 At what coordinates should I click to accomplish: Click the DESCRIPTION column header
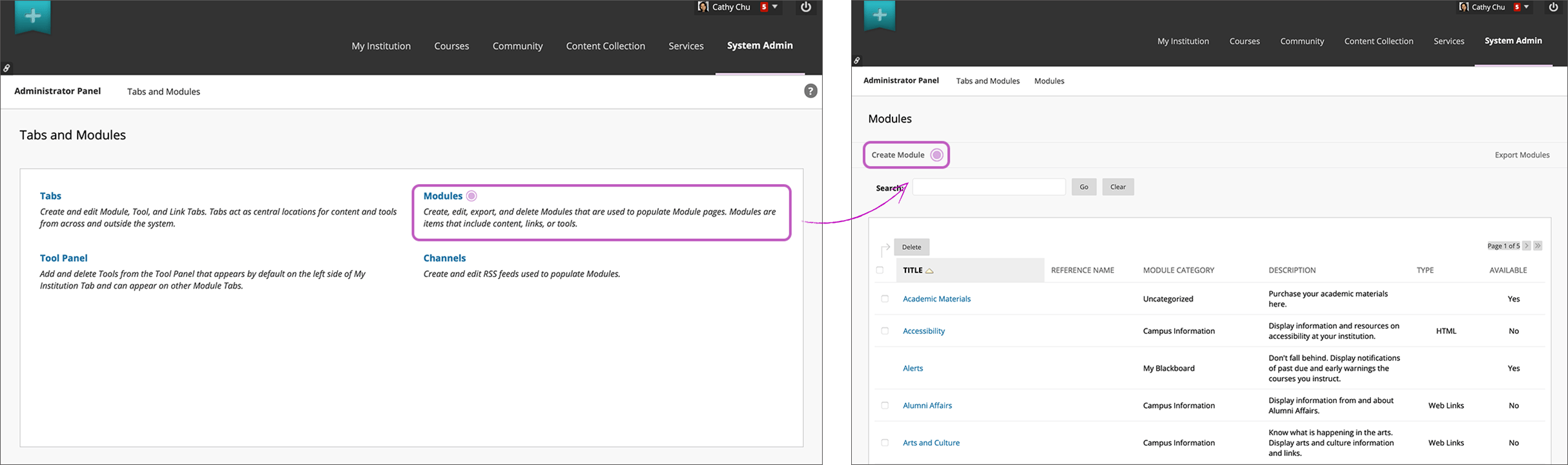tap(1292, 270)
